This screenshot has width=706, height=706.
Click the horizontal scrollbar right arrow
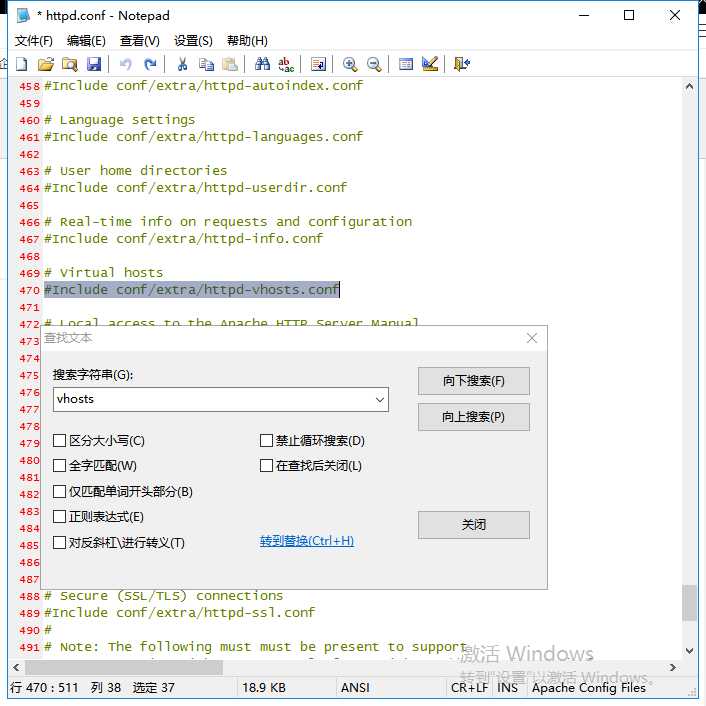(673, 667)
